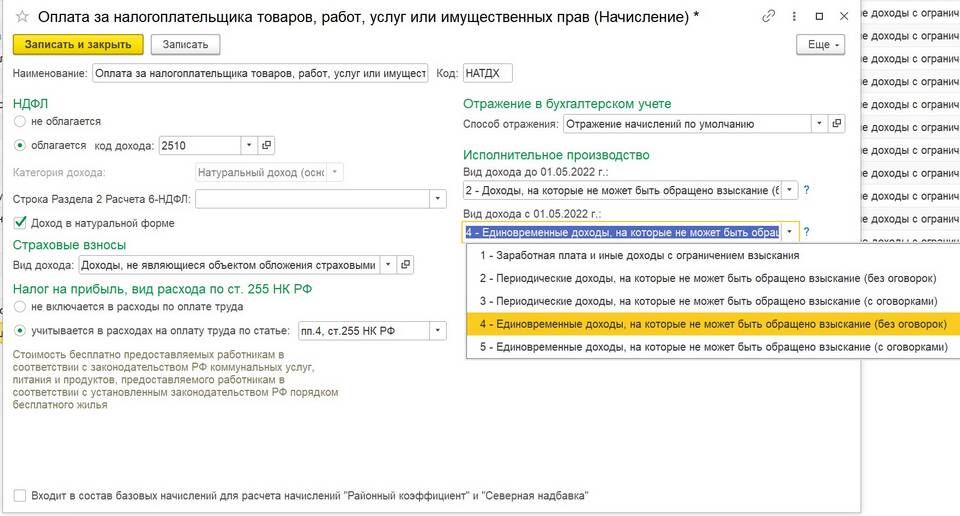Click 'Записать и закрыть' button
The image size is (960, 516).
coord(78,45)
